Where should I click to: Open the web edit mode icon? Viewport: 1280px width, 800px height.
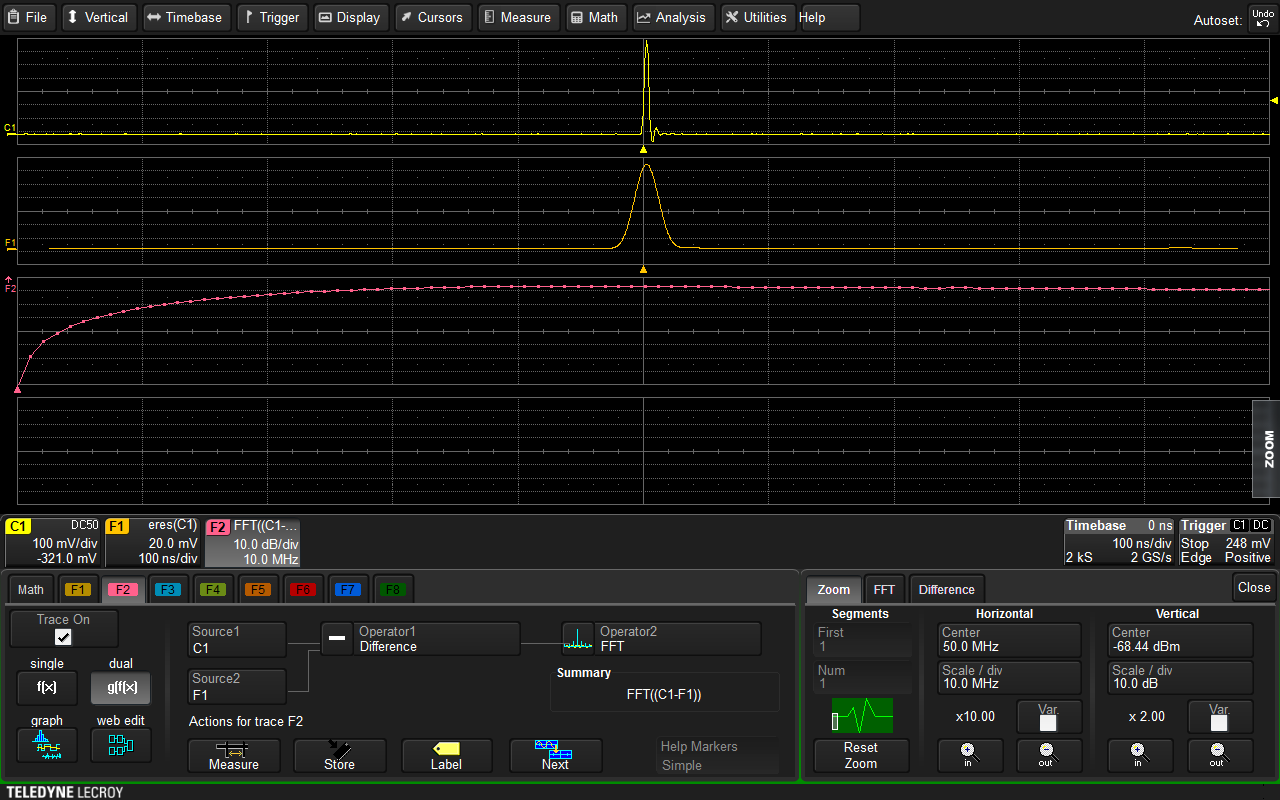(122, 745)
